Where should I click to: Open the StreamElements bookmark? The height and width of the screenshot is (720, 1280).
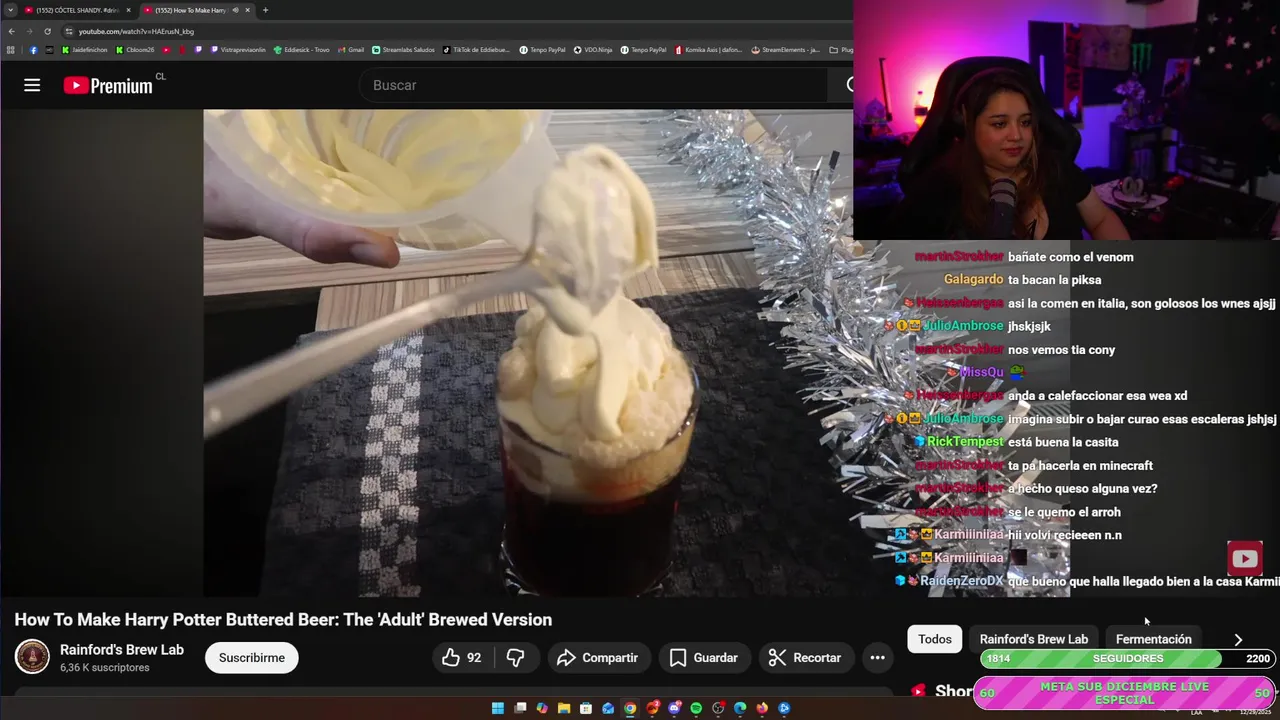point(786,49)
